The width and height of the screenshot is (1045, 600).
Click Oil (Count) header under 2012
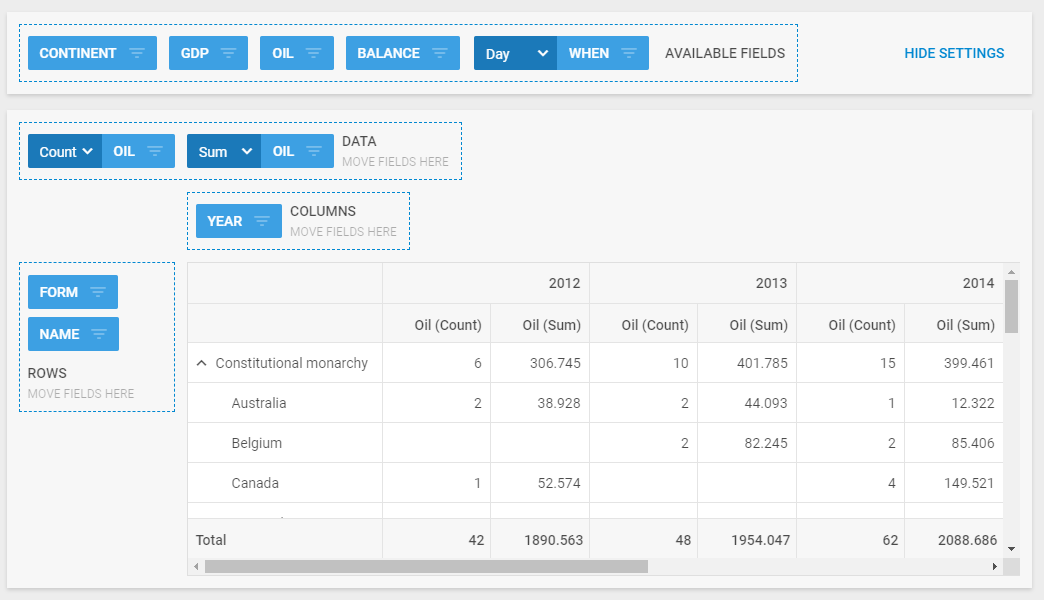click(x=437, y=325)
